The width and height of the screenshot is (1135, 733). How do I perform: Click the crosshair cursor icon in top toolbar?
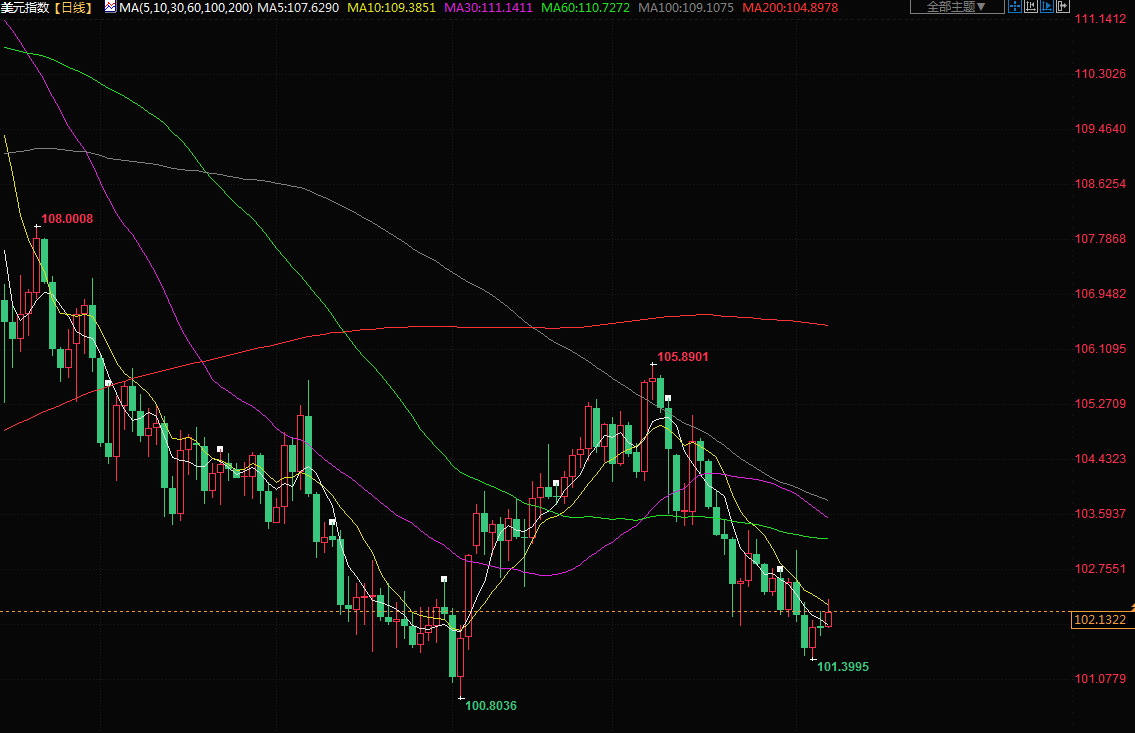(x=1016, y=7)
